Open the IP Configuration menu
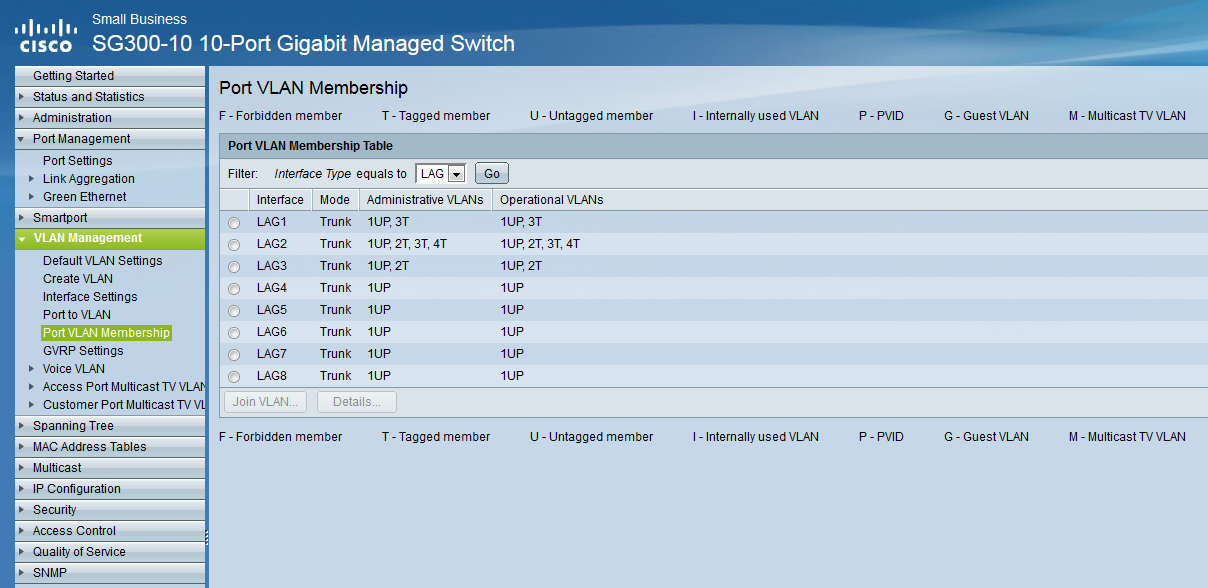Screen dimensions: 1208x588 point(110,489)
